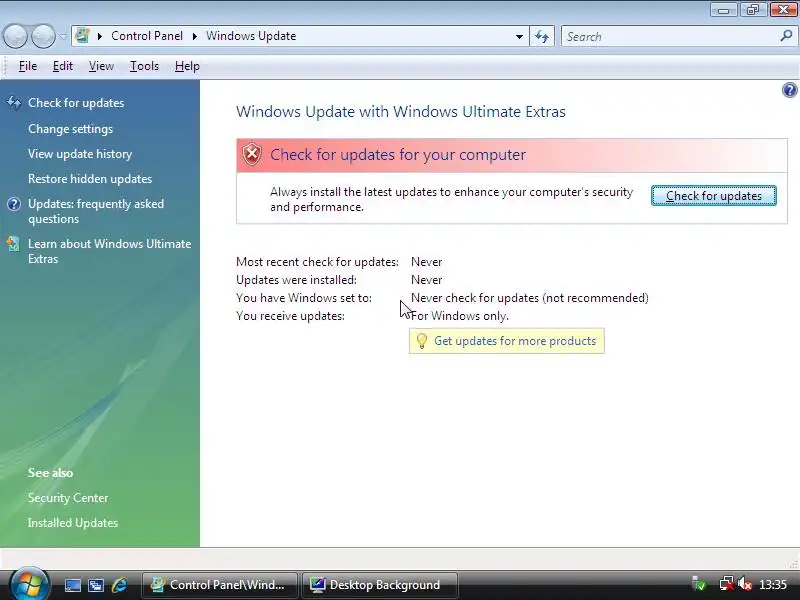The image size is (800, 600).
Task: Click the blue help question mark icon
Action: [x=789, y=90]
